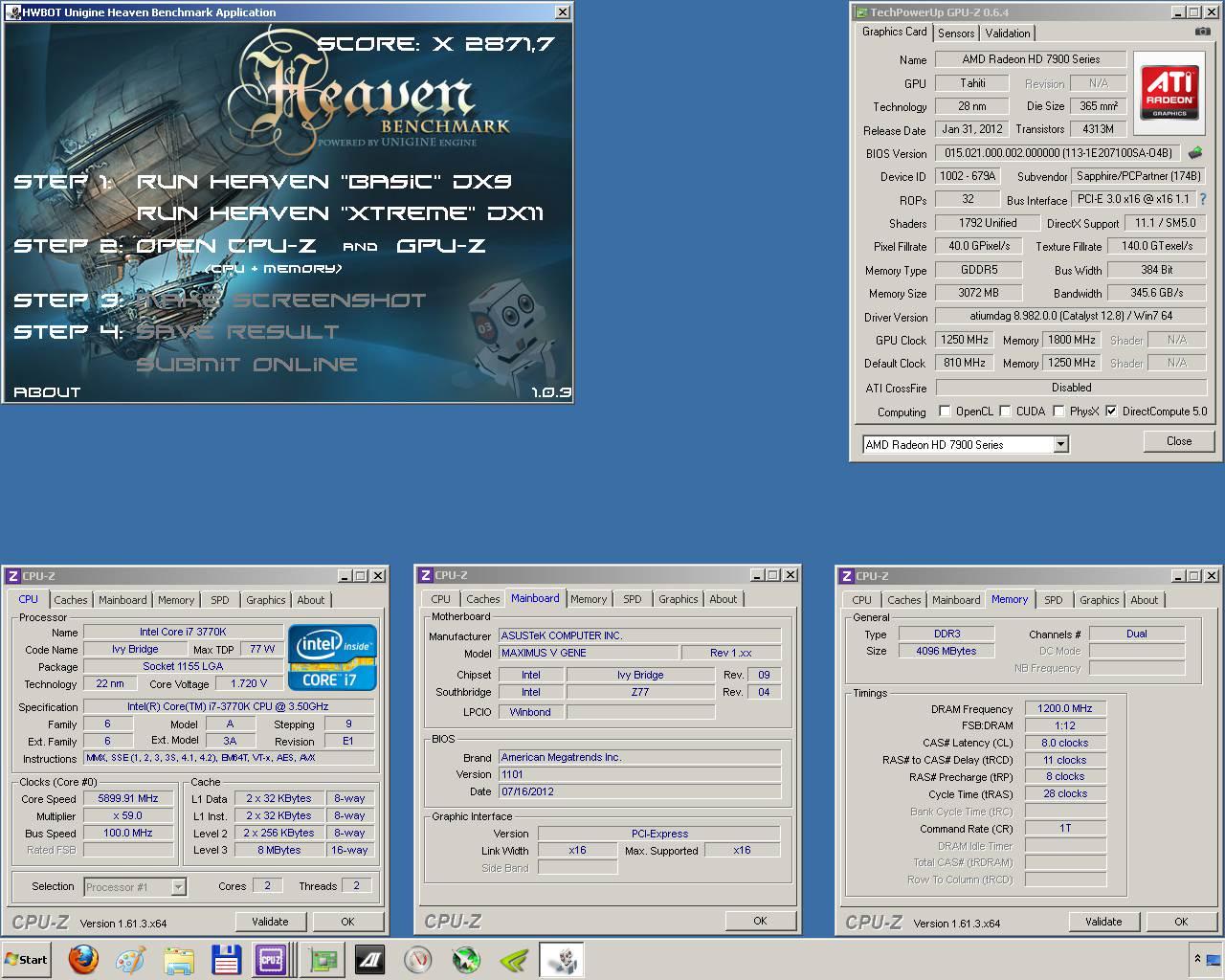
Task: Click the ATI Radeon logo in GPU-Z
Action: (1169, 93)
